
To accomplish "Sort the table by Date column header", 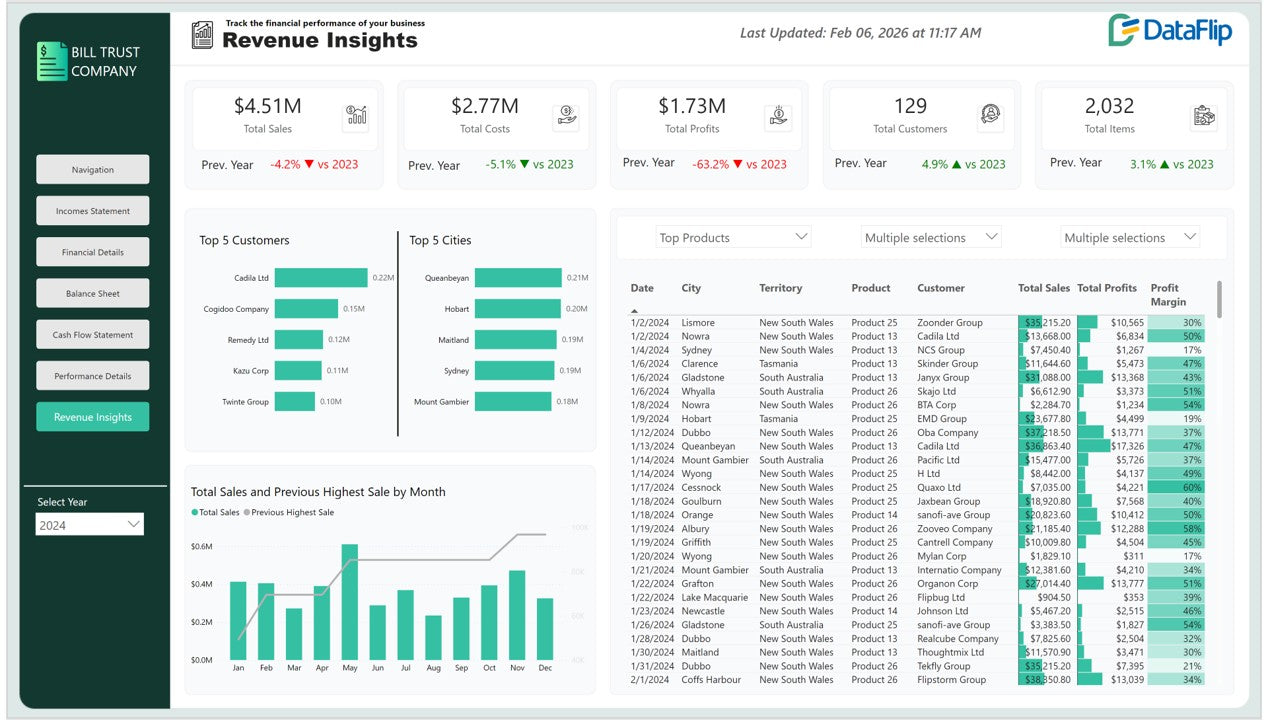I will click(642, 288).
